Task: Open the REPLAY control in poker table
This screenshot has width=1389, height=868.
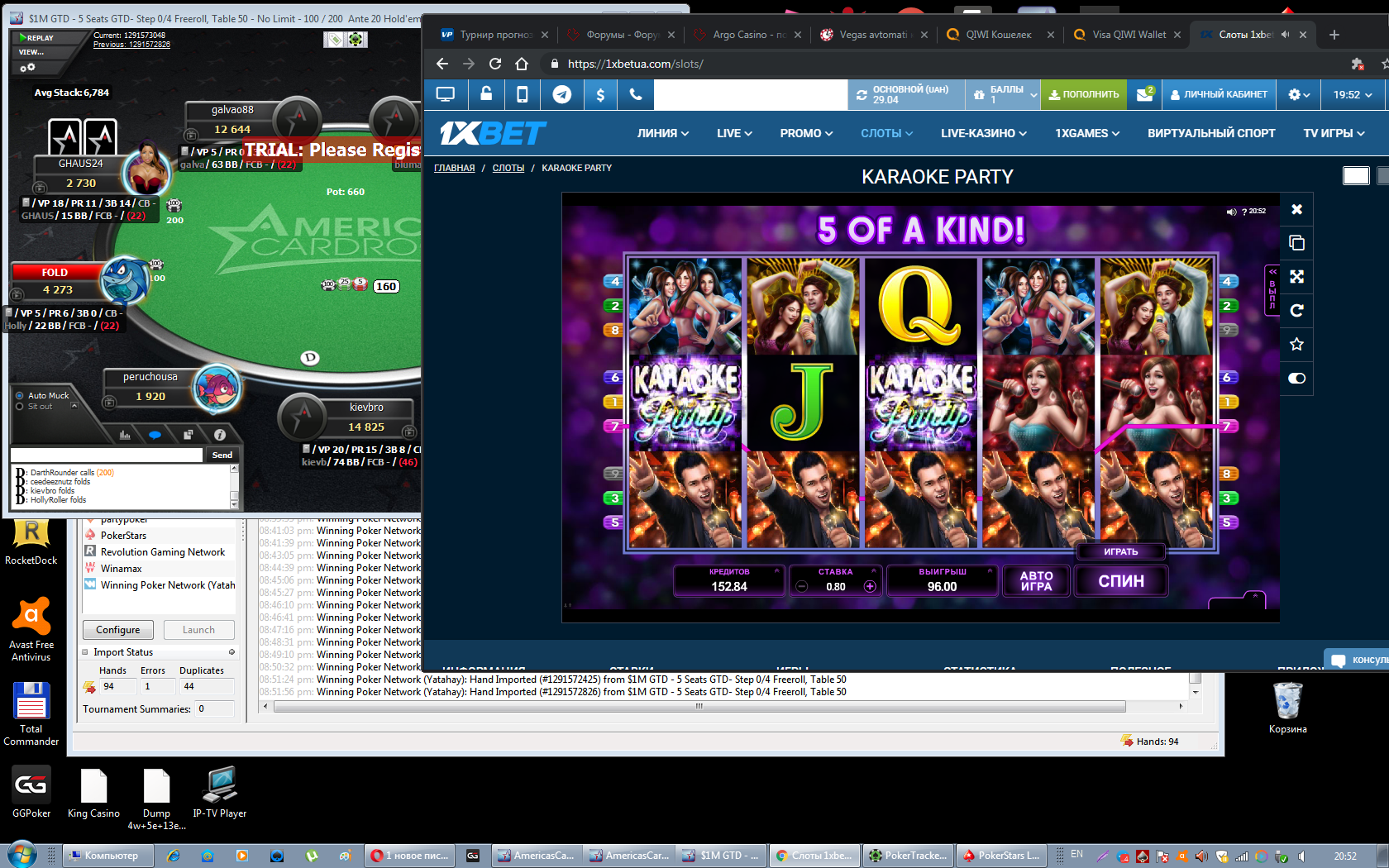Action: point(36,37)
